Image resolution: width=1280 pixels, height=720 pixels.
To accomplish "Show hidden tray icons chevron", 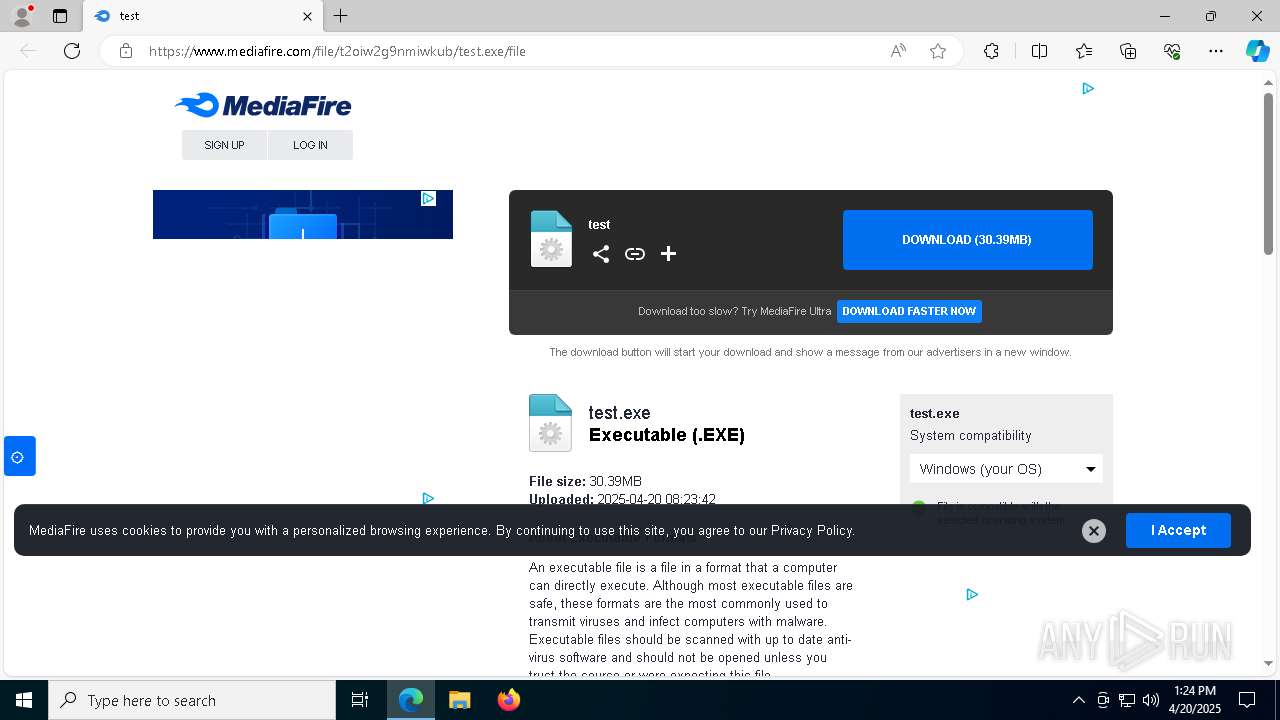I will pos(1078,700).
